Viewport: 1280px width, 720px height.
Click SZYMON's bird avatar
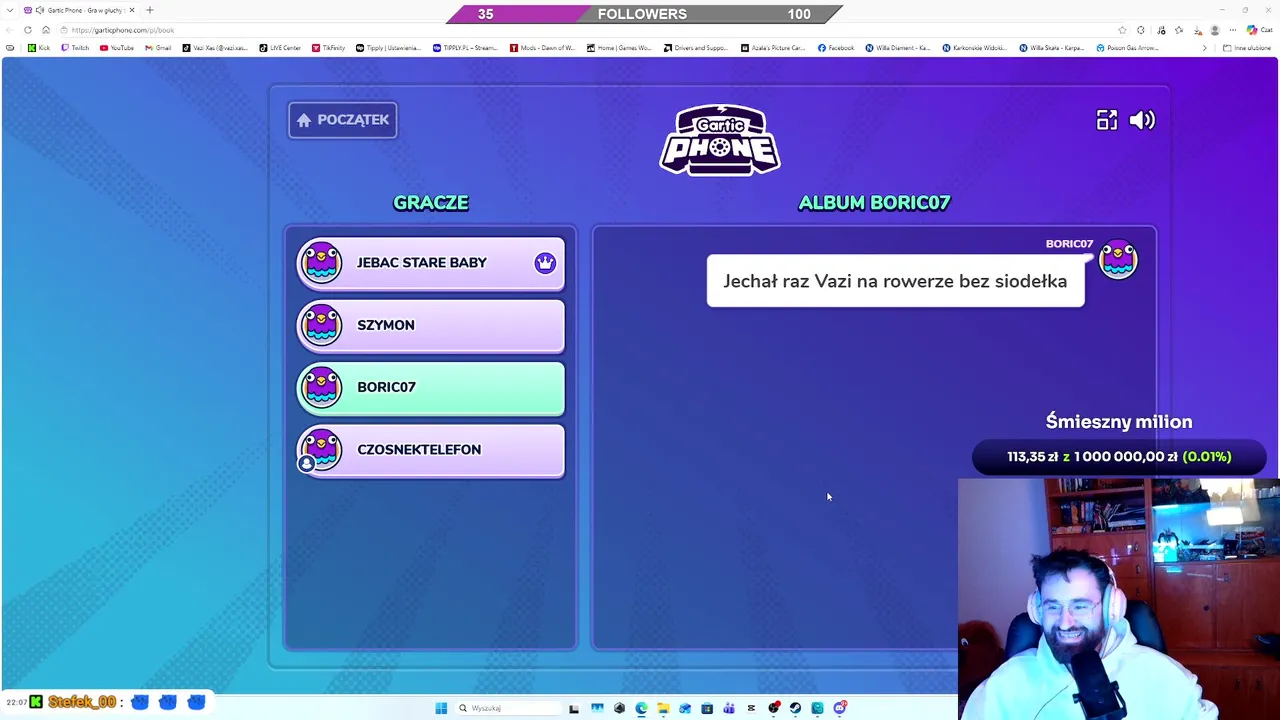pyautogui.click(x=321, y=325)
